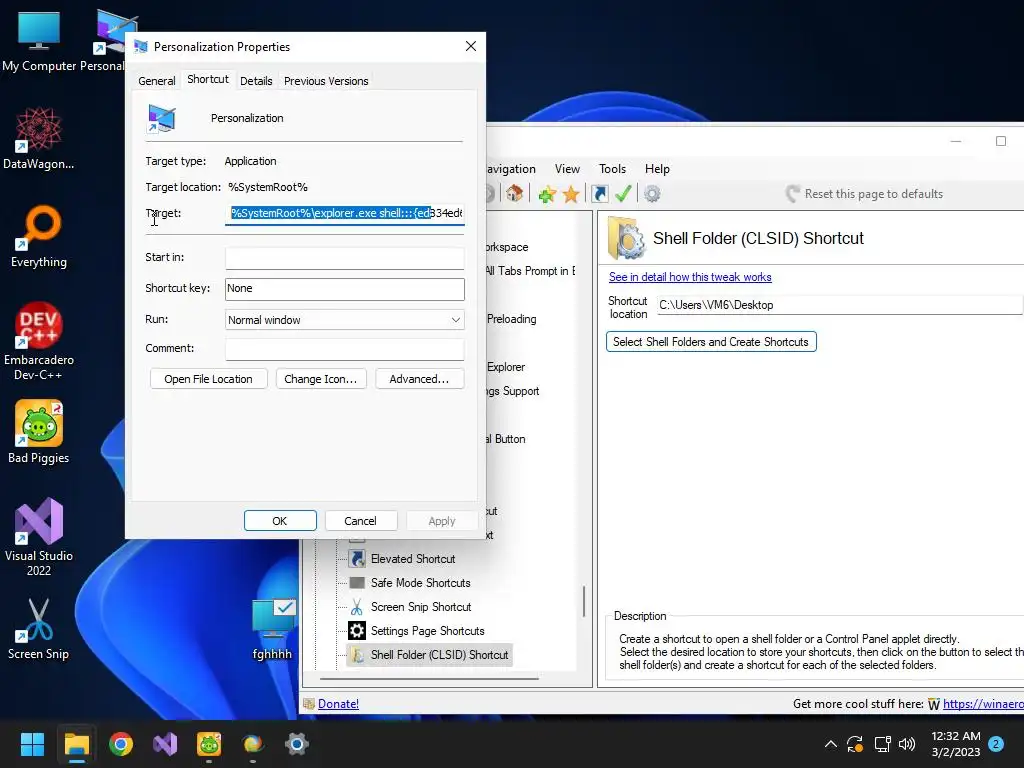Click Reset this page to defaults
This screenshot has width=1024, height=768.
(865, 194)
